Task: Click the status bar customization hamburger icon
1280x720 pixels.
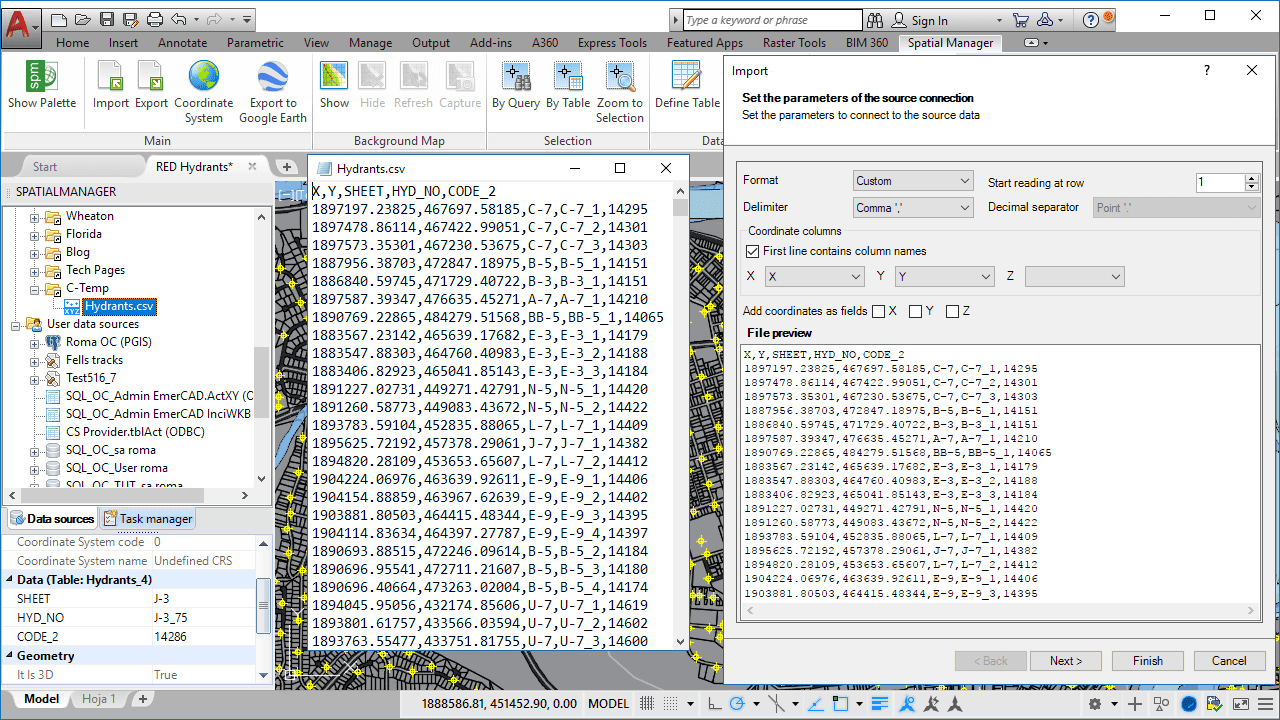Action: tap(1265, 703)
